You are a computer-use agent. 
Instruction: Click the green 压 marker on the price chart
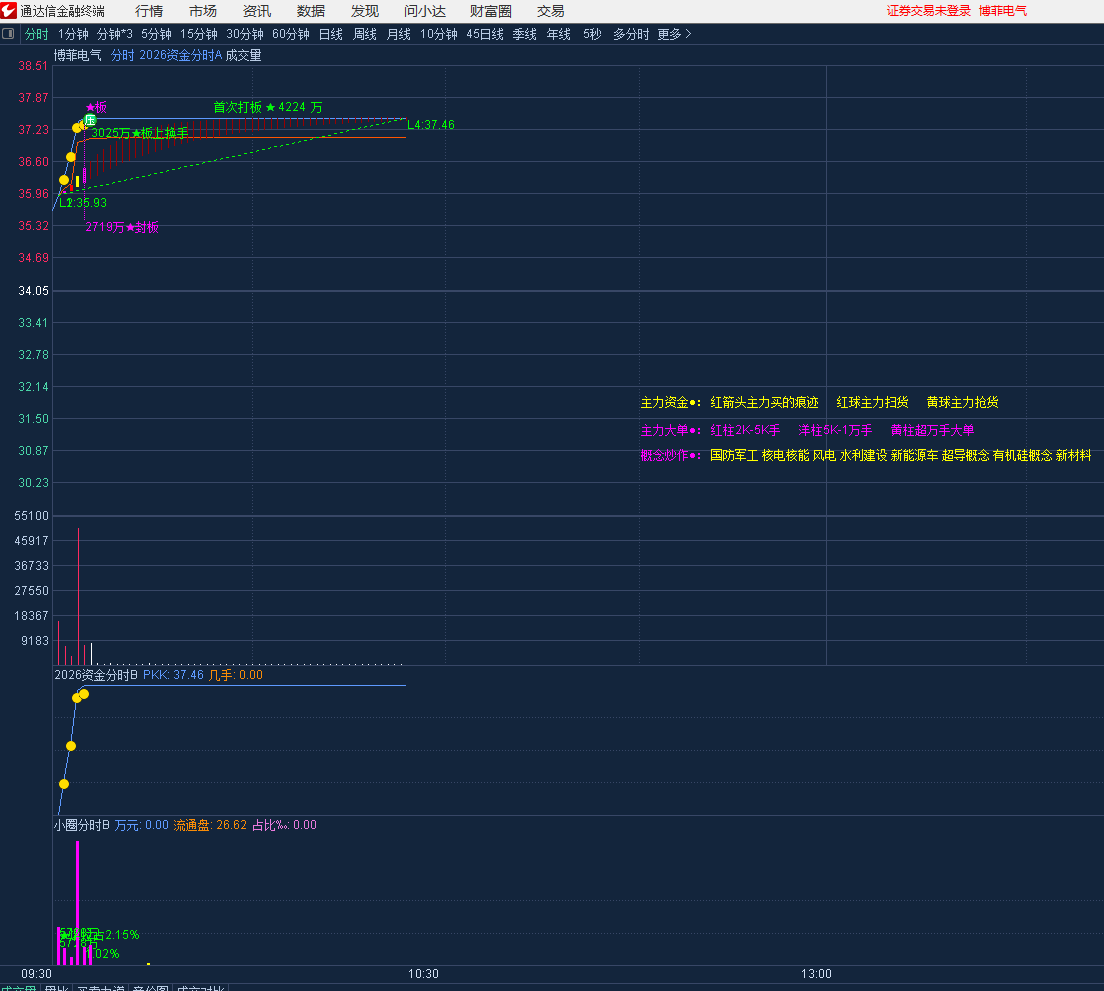click(x=89, y=120)
